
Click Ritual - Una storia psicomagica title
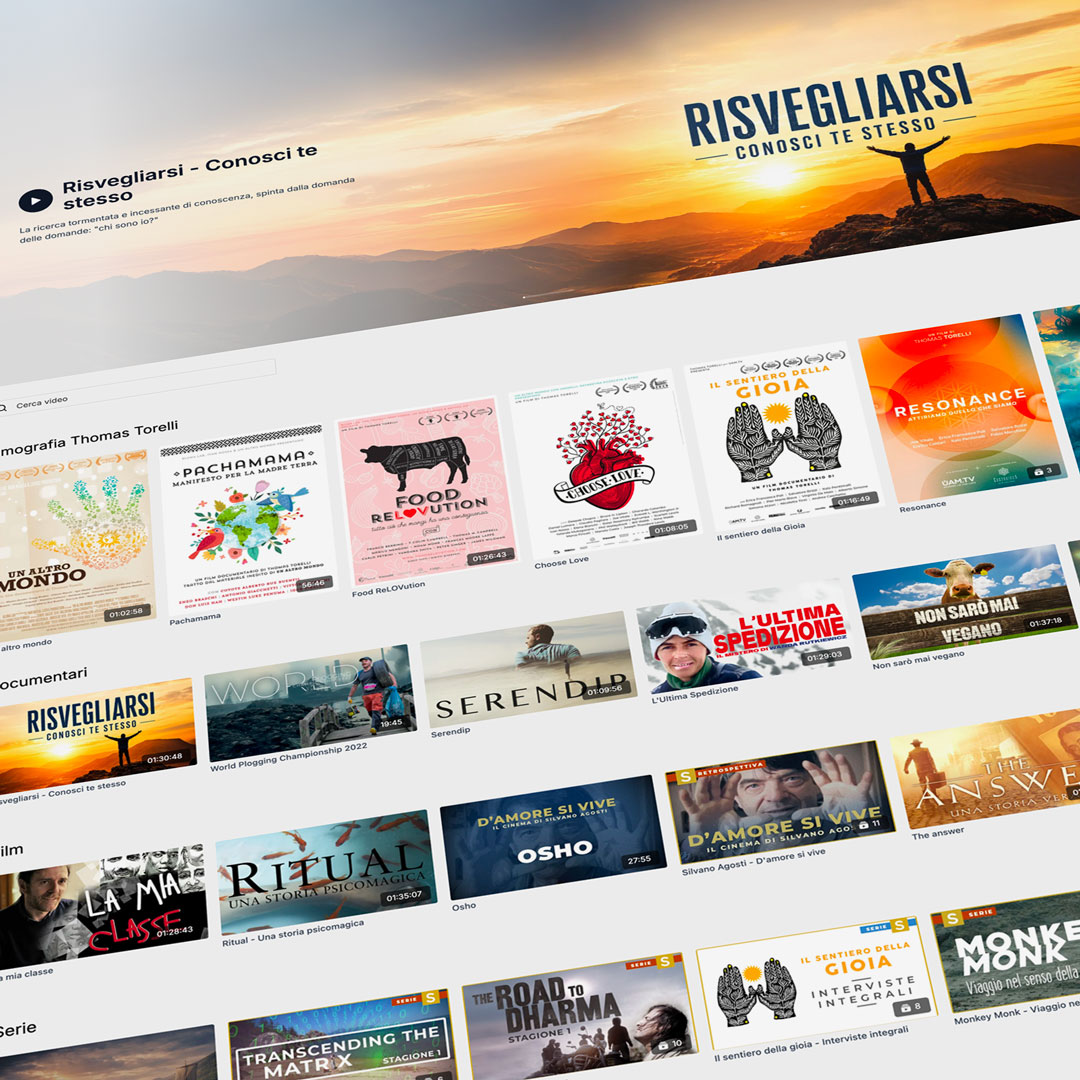[293, 933]
